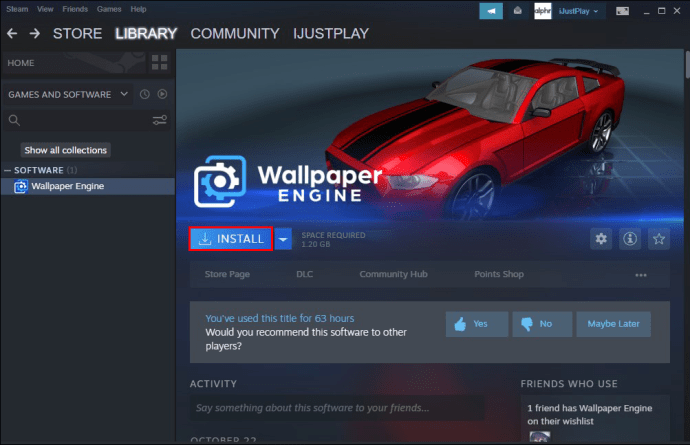This screenshot has width=690, height=445.
Task: Click the recent activity clock icon
Action: click(x=144, y=94)
